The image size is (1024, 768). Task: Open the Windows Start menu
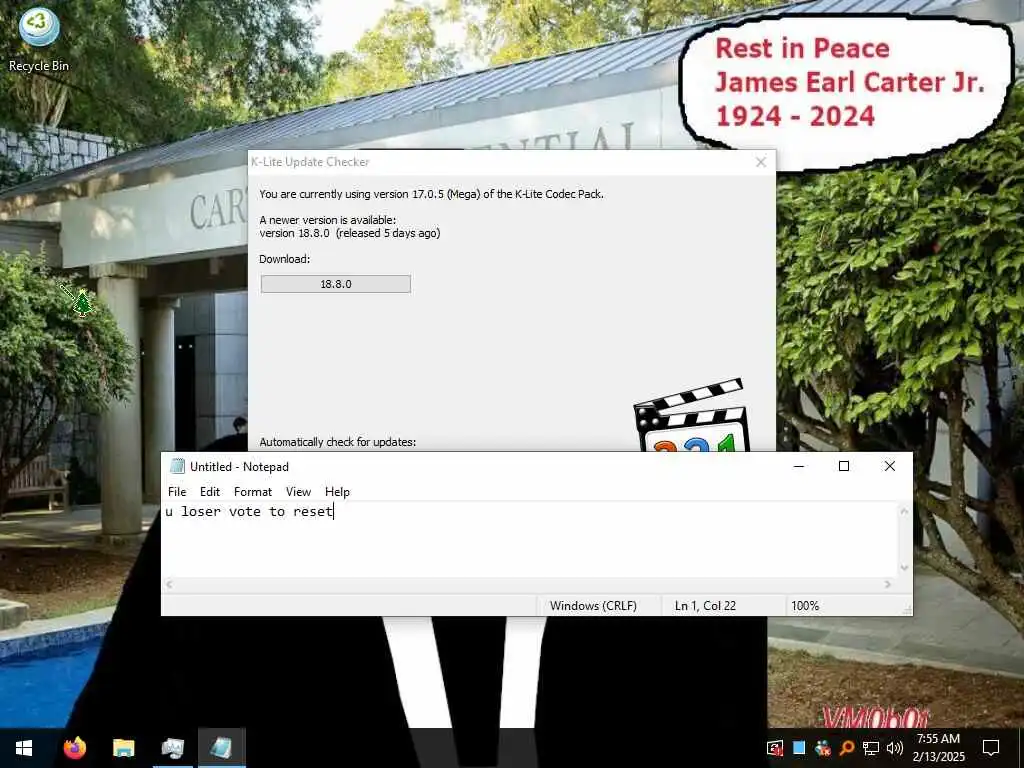24,748
